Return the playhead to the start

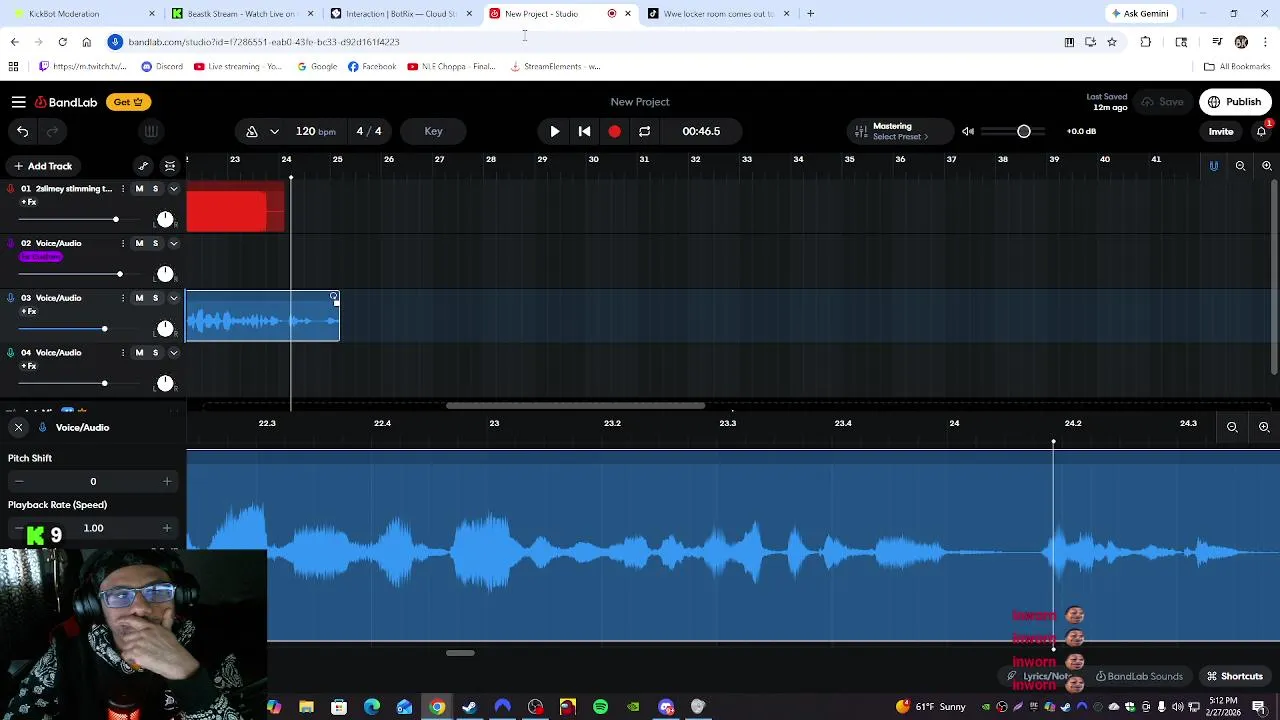pyautogui.click(x=585, y=131)
